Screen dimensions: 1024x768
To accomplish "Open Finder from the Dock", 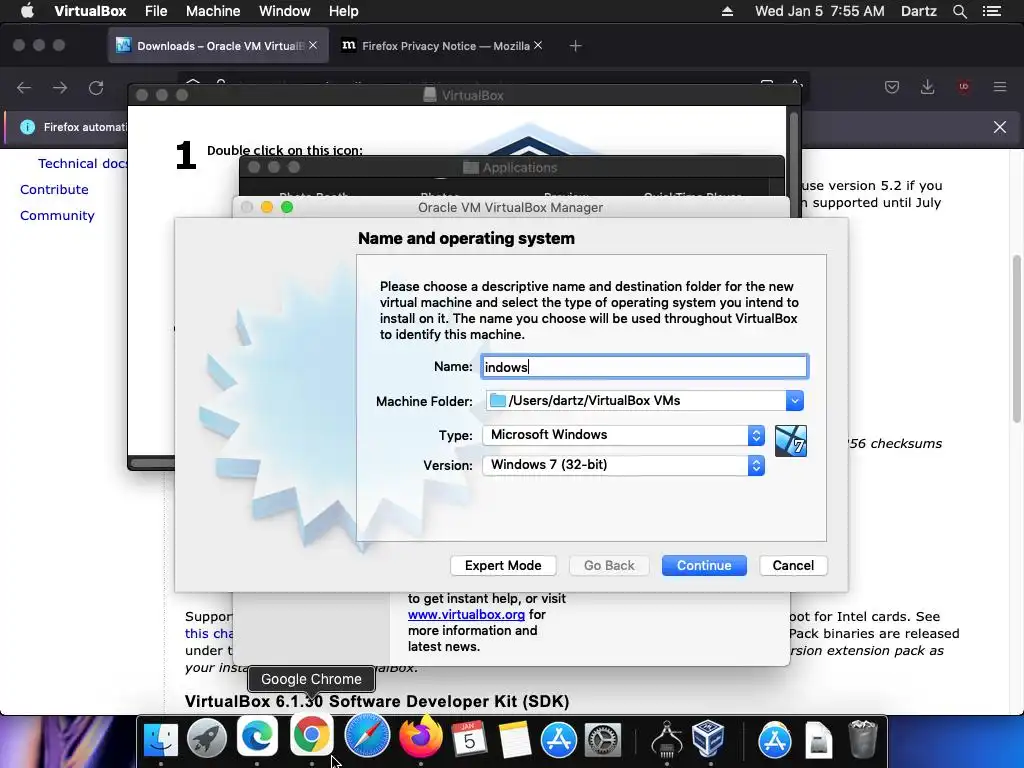I will coord(161,739).
